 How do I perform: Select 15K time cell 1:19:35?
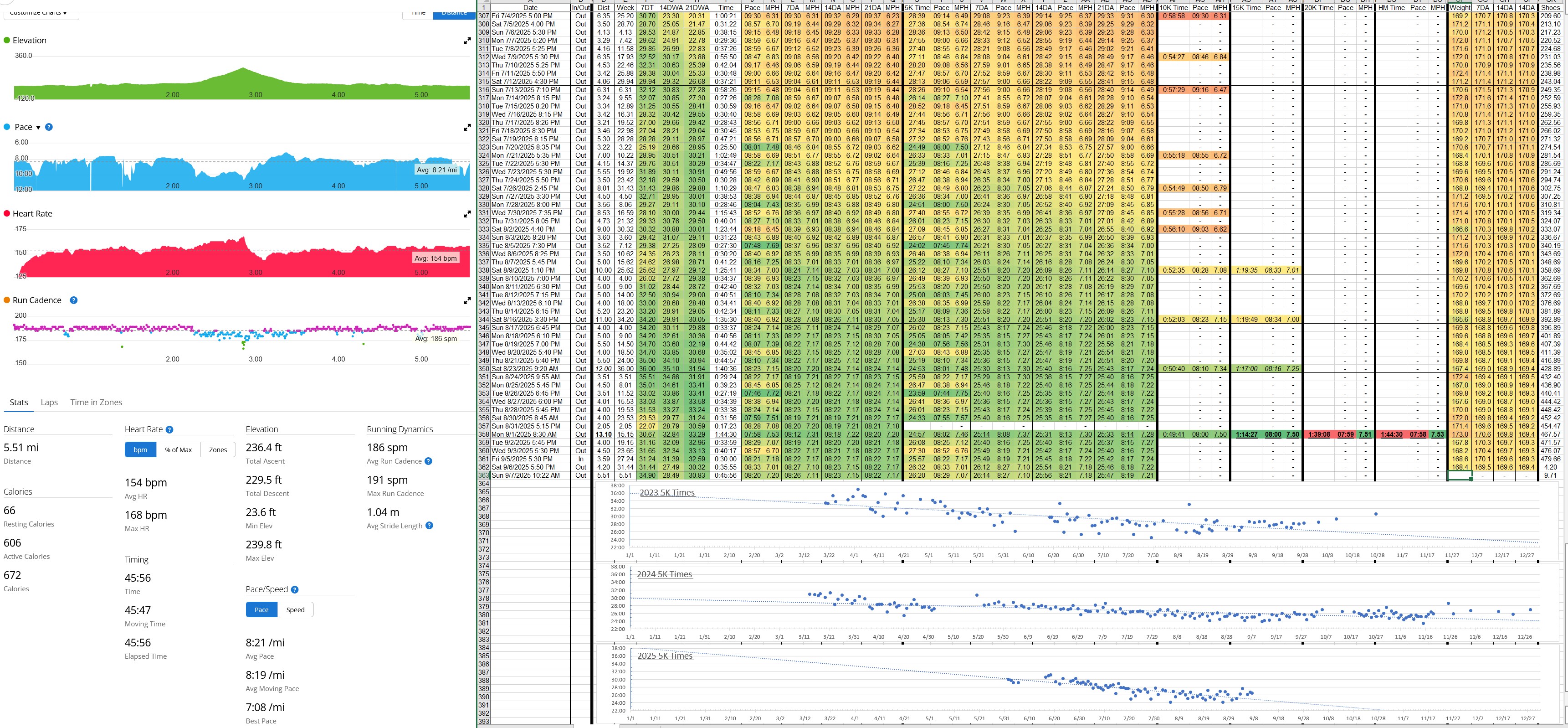tap(1246, 270)
